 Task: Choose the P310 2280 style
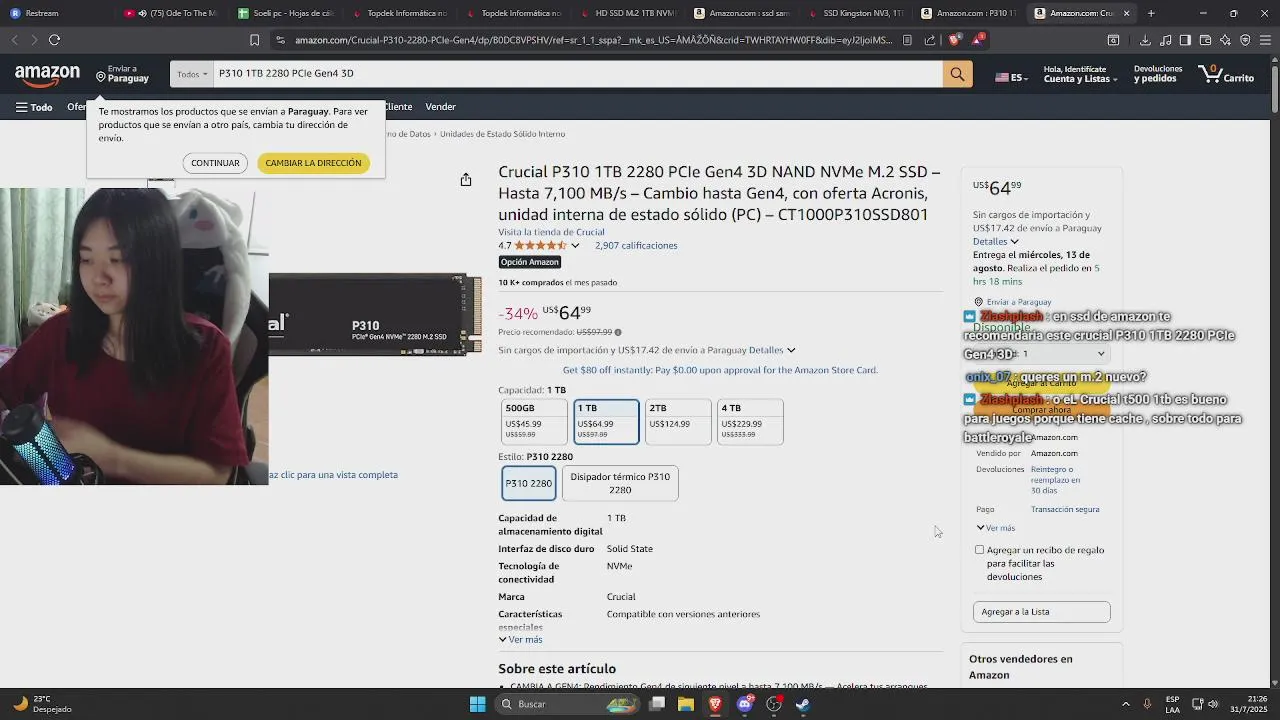click(528, 483)
